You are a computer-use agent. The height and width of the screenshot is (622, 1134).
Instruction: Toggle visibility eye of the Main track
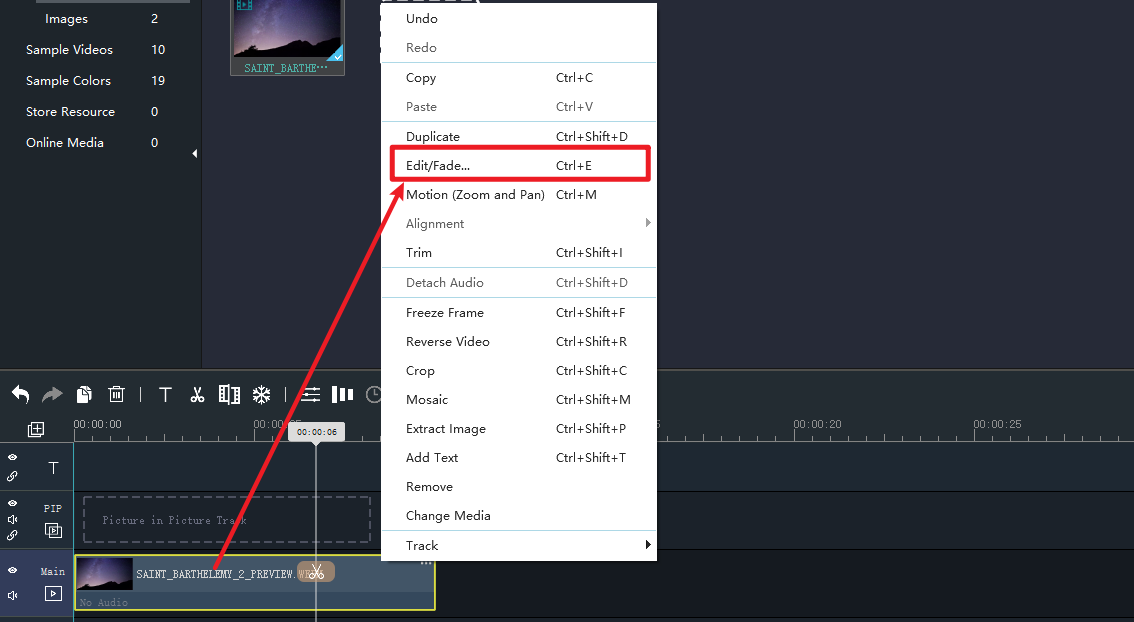(x=12, y=570)
